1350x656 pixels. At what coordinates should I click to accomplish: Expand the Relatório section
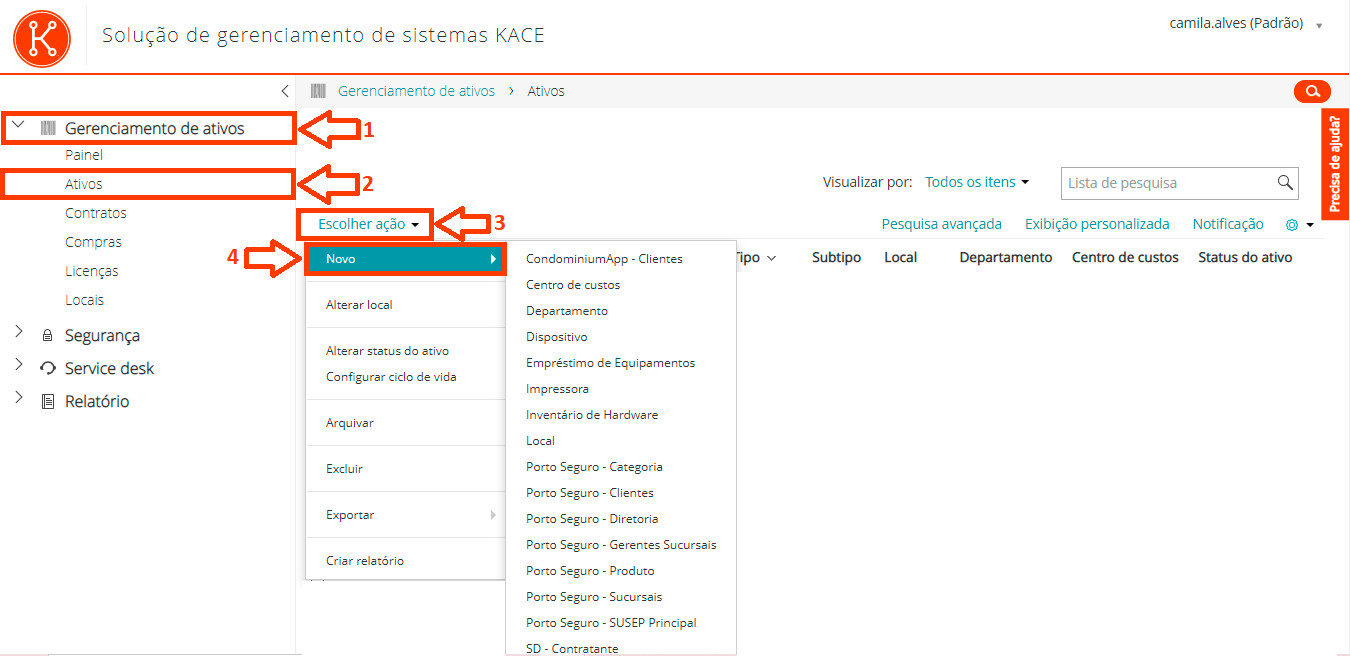(18, 398)
